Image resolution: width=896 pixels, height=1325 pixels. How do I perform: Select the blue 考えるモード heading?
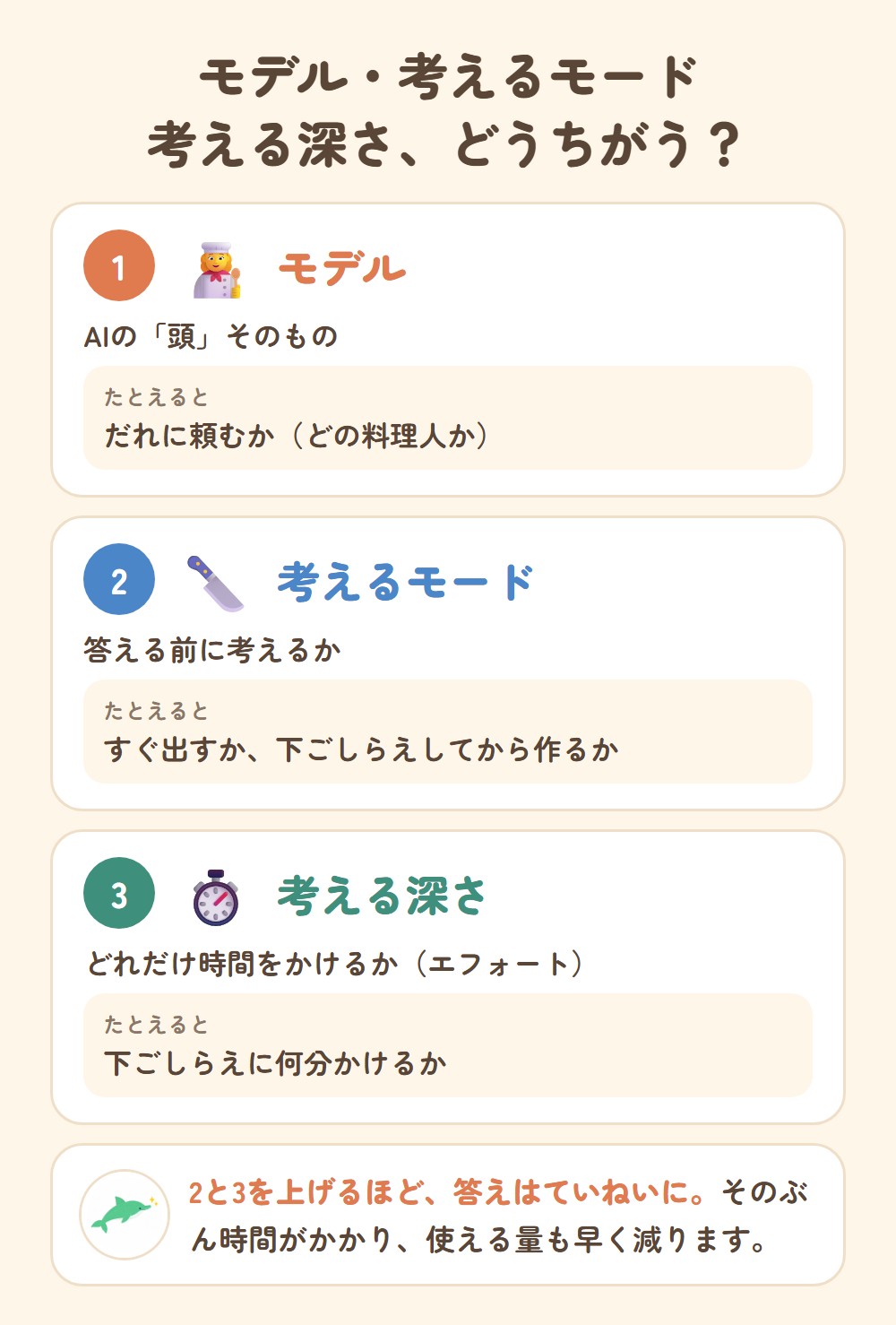tap(406, 582)
